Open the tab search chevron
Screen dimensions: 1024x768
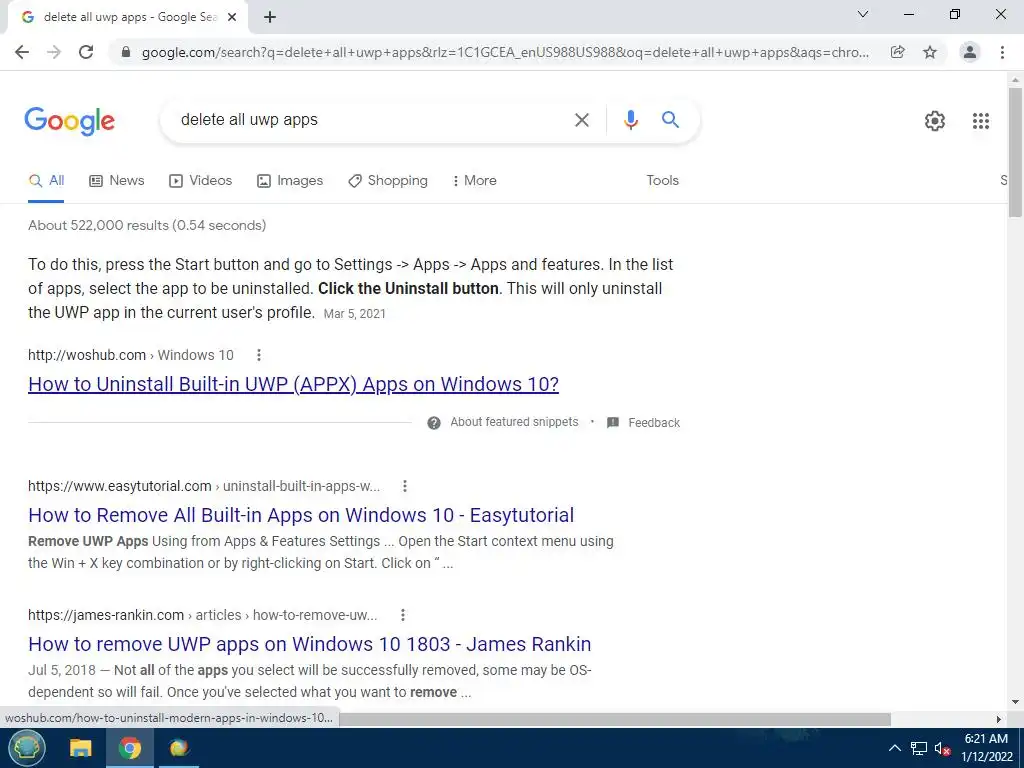coord(863,14)
